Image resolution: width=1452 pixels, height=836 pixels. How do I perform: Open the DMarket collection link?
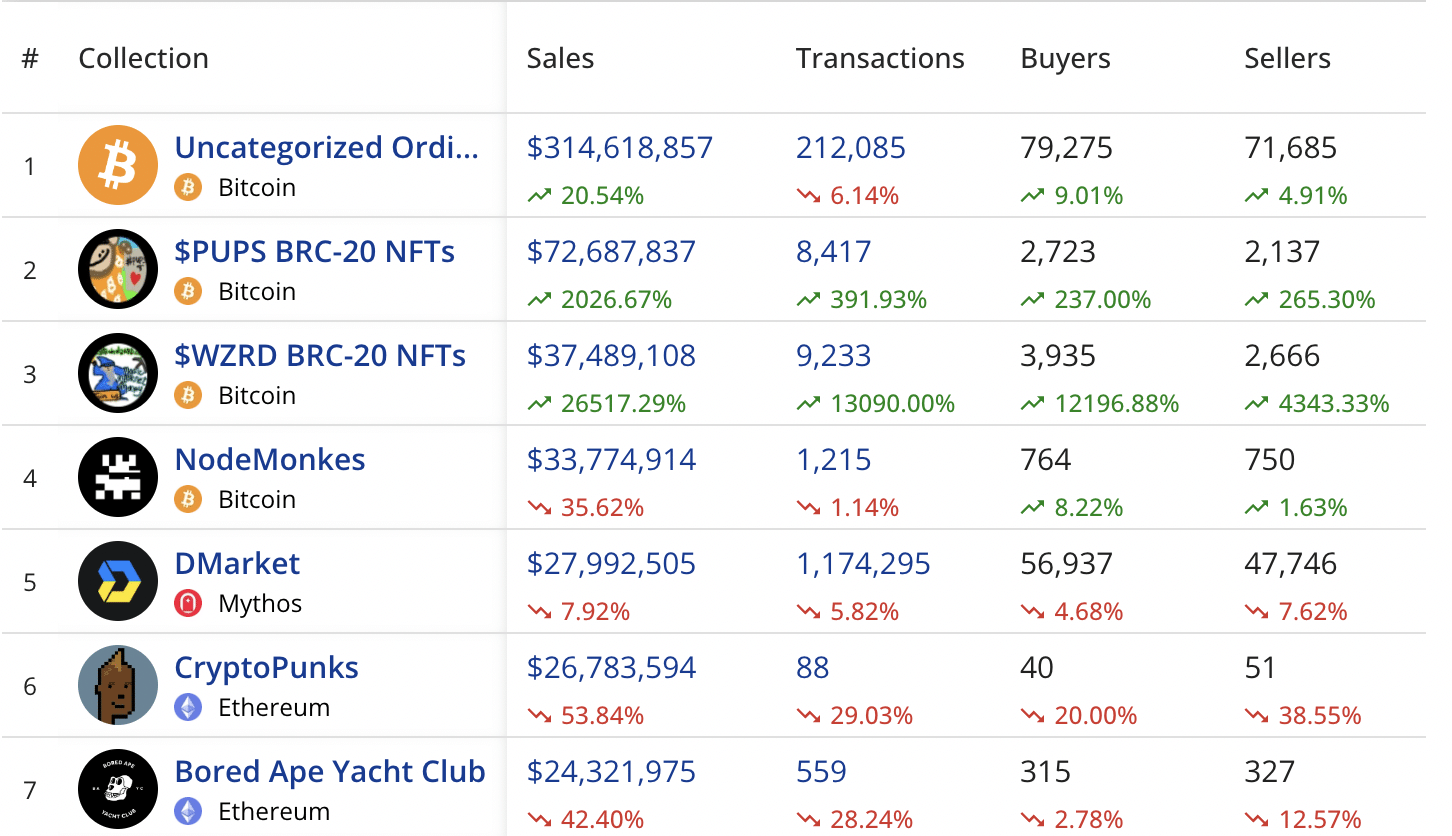click(237, 564)
